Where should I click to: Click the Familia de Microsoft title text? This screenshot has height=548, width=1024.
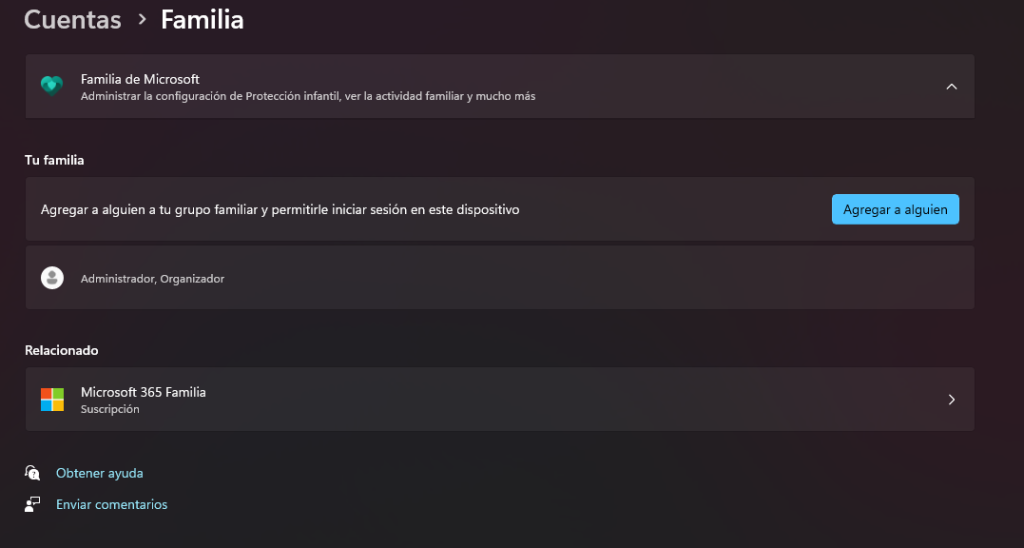click(x=140, y=79)
